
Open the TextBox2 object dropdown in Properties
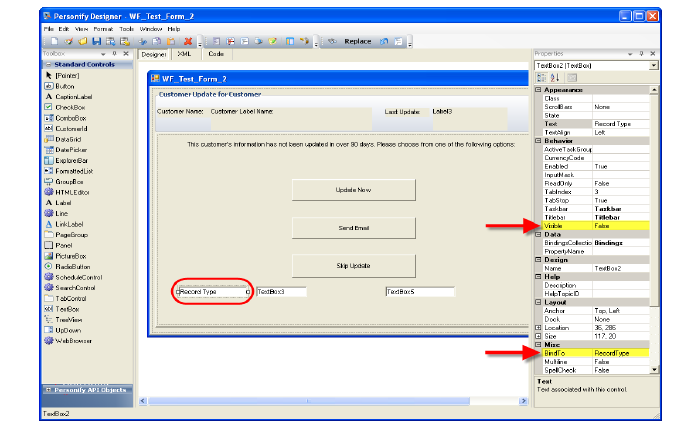click(653, 64)
